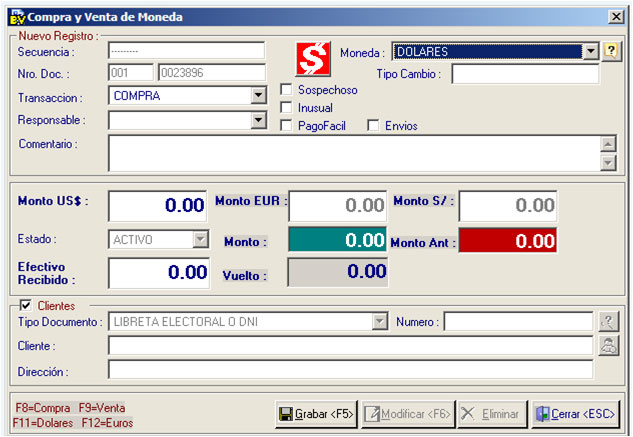Image resolution: width=633 pixels, height=437 pixels.
Task: Click the Nro. Doc. series field 001
Action: [x=131, y=73]
